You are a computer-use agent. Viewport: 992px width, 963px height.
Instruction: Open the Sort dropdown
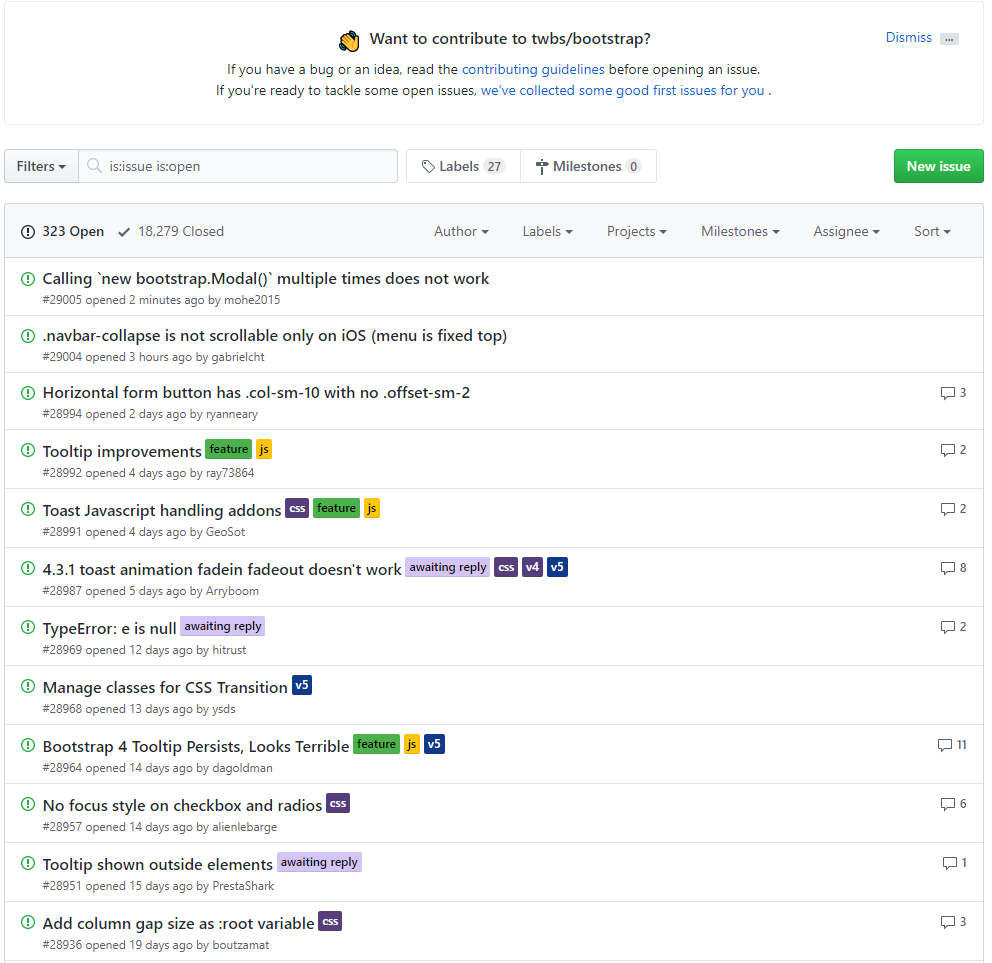933,232
